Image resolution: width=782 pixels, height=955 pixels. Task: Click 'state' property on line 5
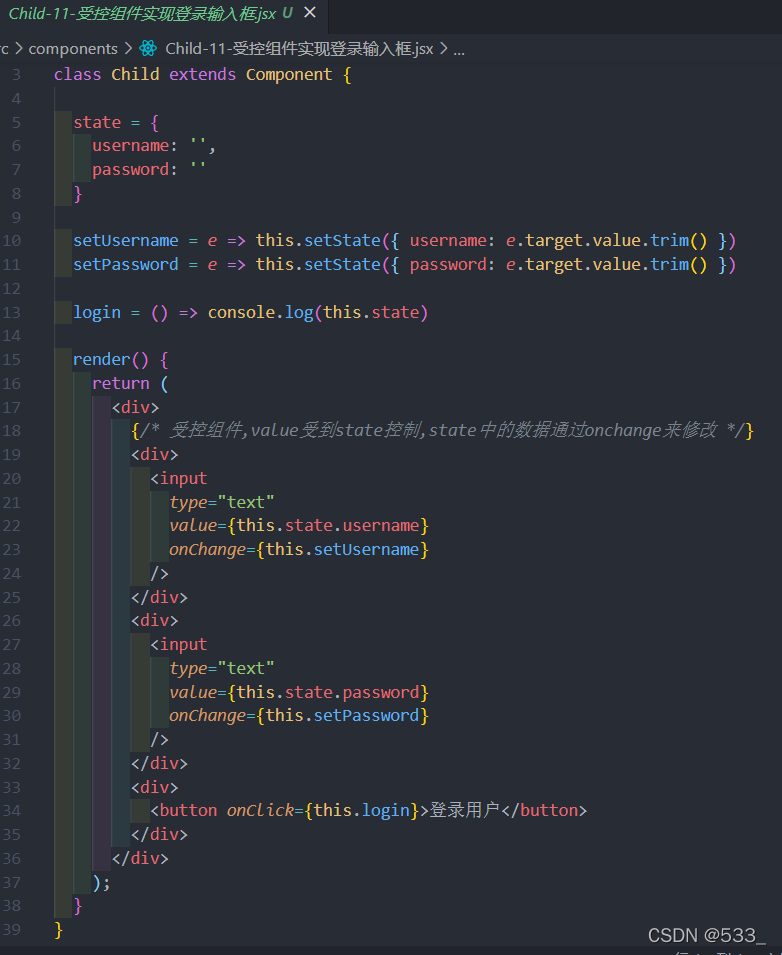click(x=97, y=122)
